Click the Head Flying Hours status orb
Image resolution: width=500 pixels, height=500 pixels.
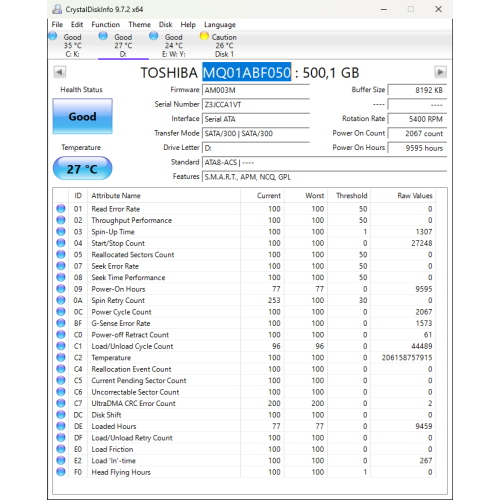pos(61,472)
